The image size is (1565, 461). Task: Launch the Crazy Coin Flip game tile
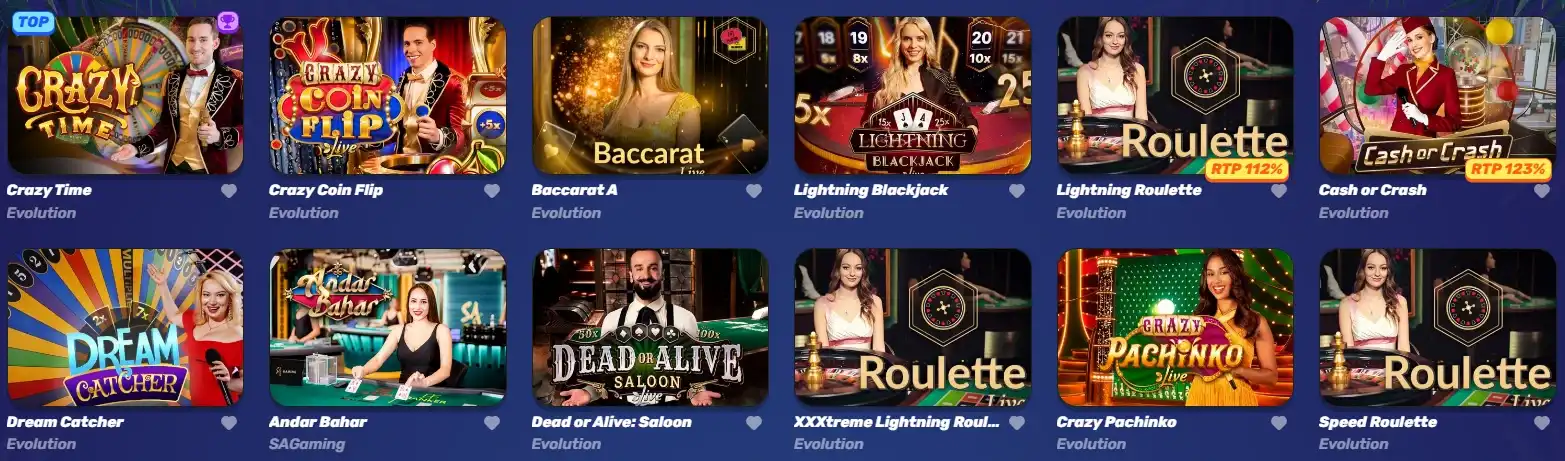click(388, 96)
